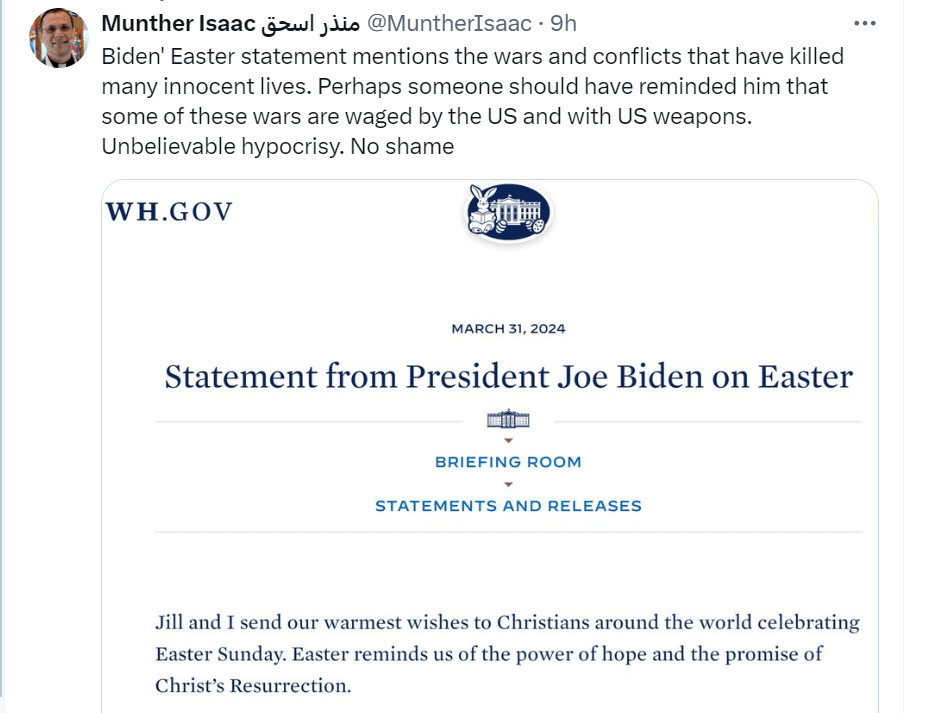Click the MARCH 31, 2024 date
The height and width of the screenshot is (713, 927).
[508, 329]
